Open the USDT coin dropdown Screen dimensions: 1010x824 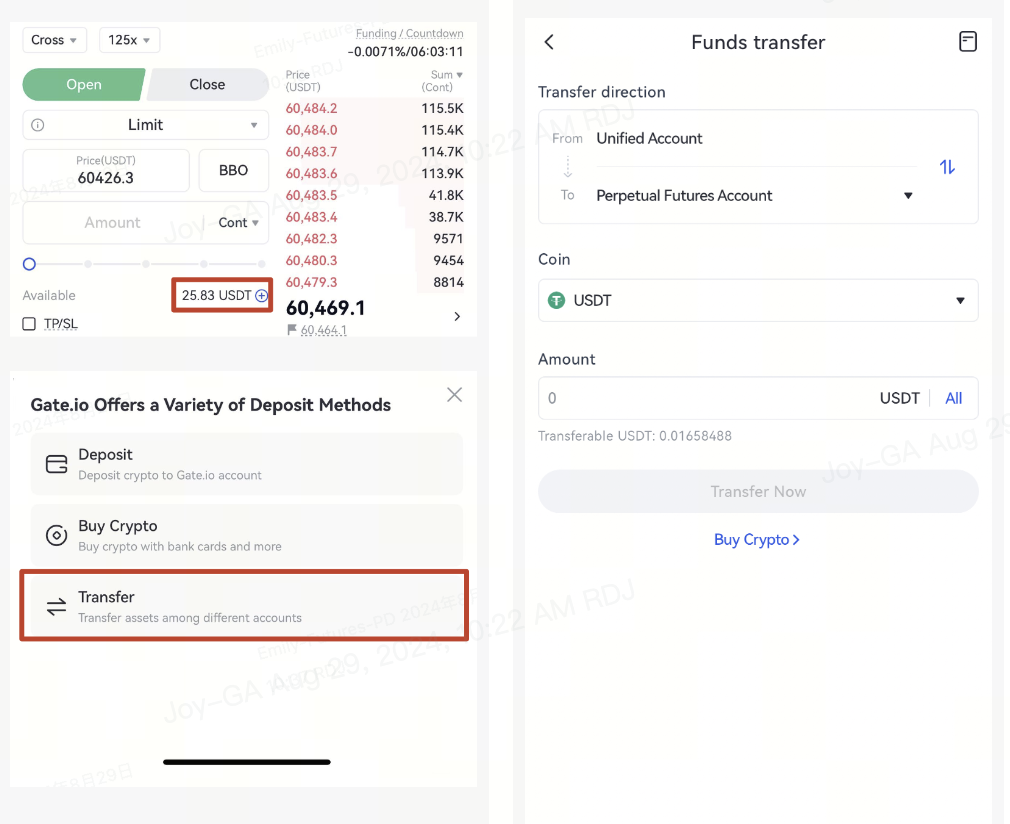tap(758, 300)
